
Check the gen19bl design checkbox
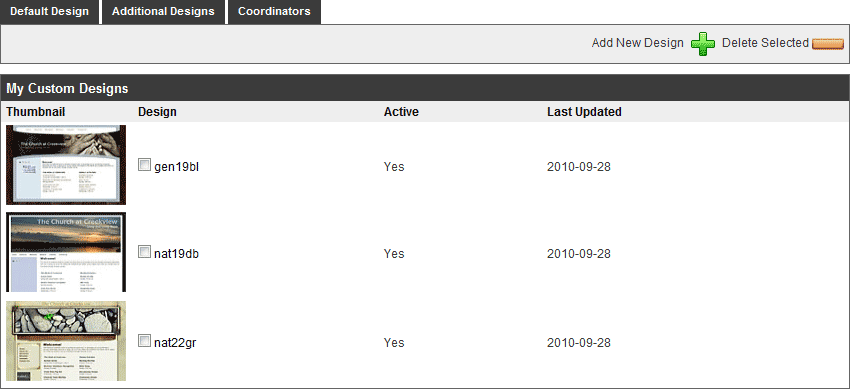click(144, 165)
